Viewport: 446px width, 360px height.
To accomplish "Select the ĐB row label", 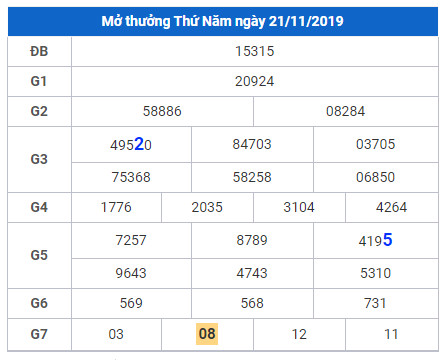I will tap(39, 51).
